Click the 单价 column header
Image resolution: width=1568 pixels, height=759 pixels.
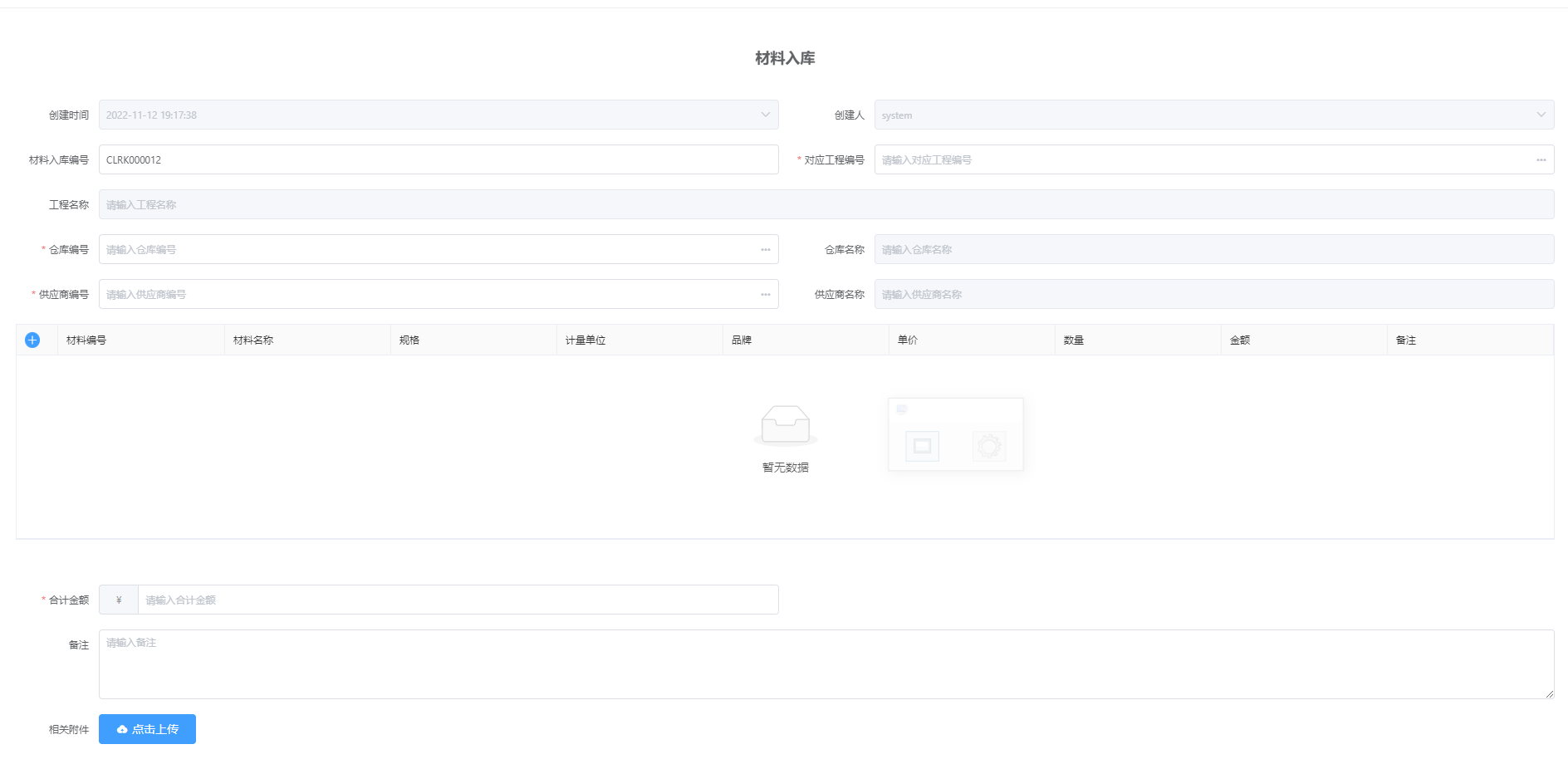[x=972, y=340]
